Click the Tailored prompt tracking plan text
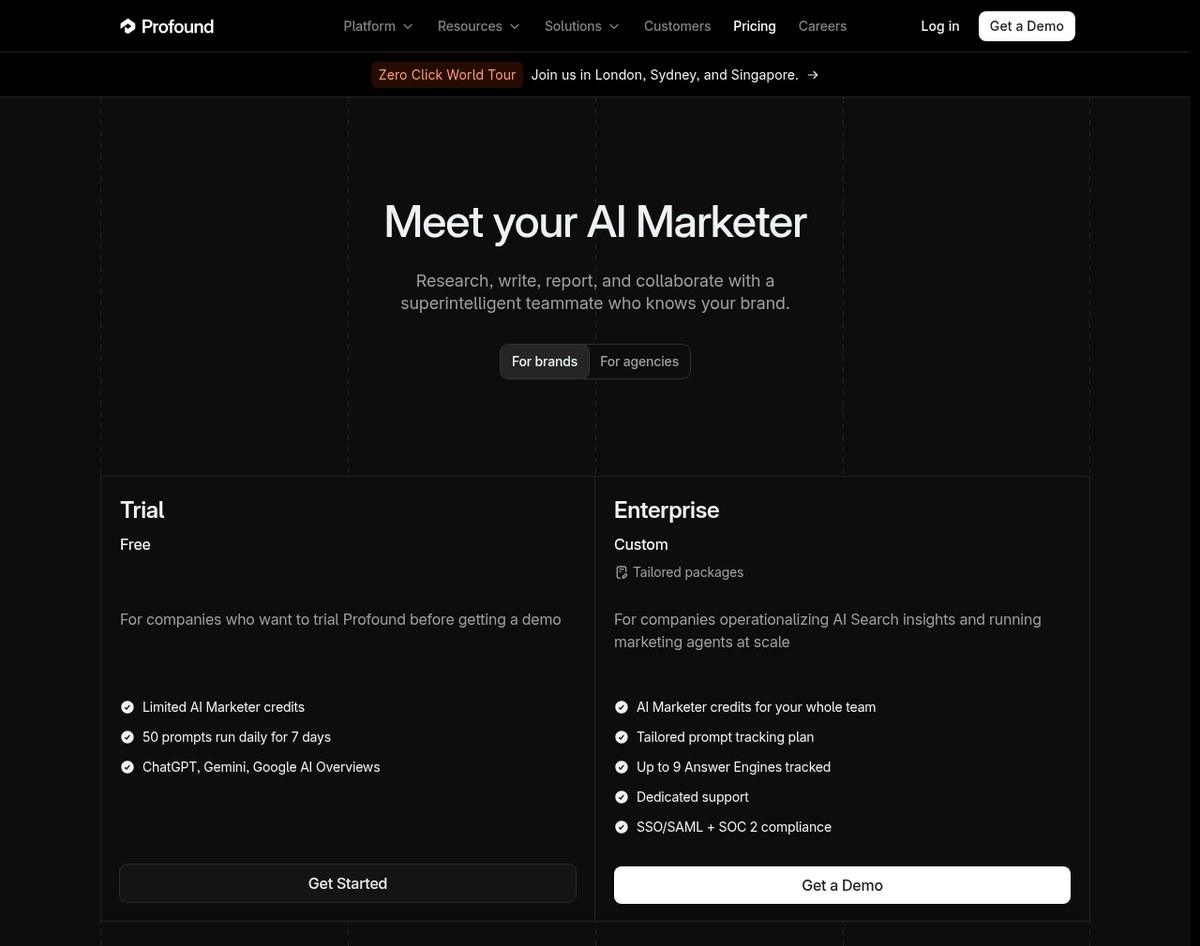Screen dimensions: 1200x946 (x=725, y=737)
